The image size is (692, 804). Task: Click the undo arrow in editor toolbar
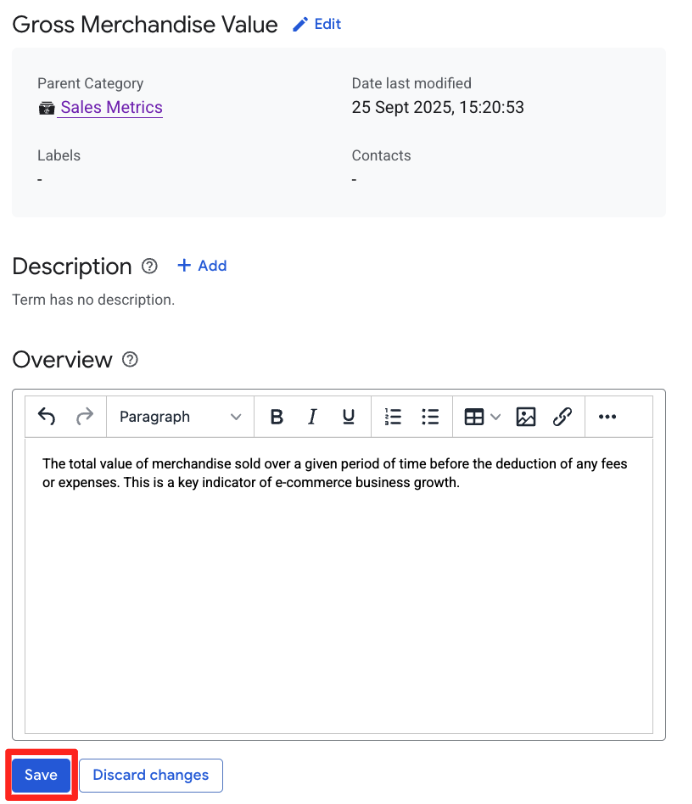click(46, 417)
